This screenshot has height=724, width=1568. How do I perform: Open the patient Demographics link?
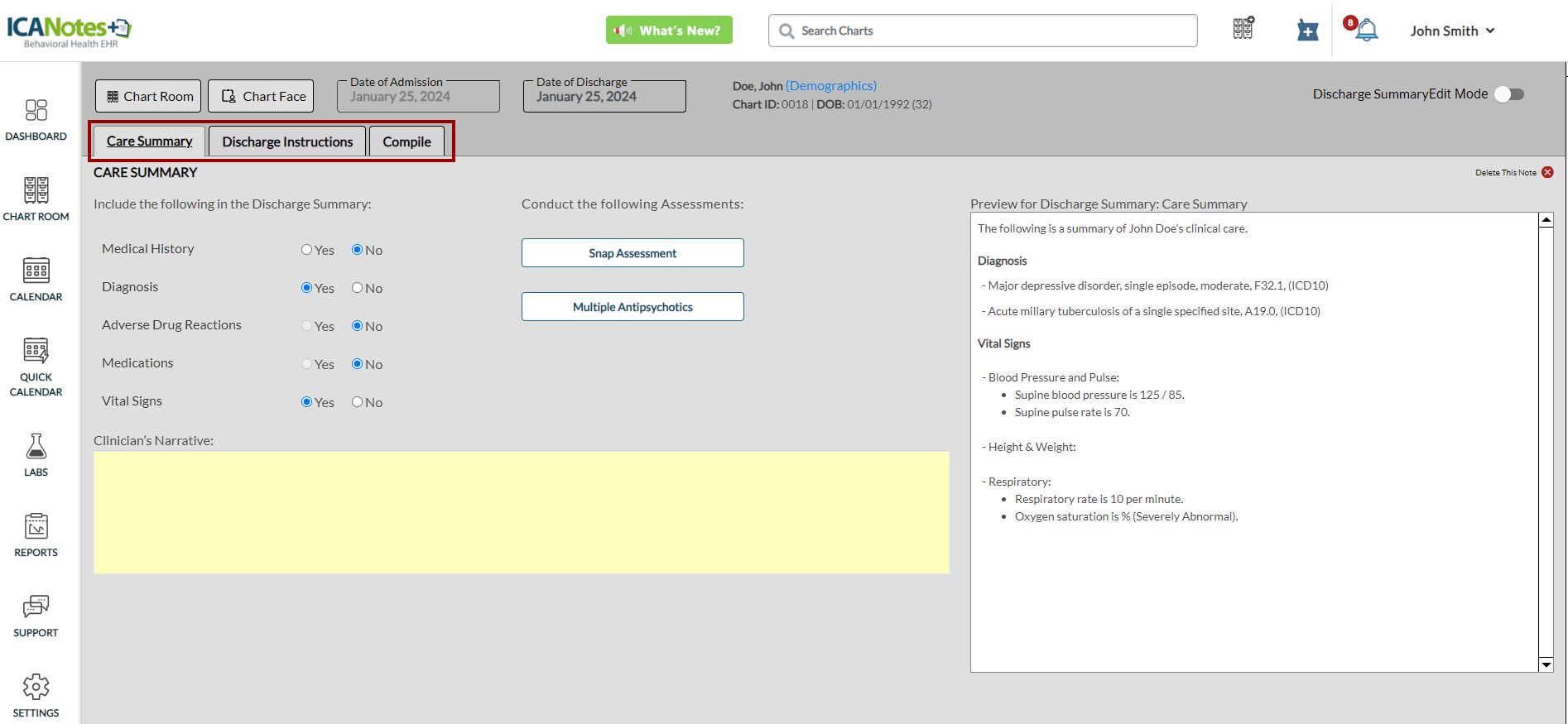click(830, 85)
